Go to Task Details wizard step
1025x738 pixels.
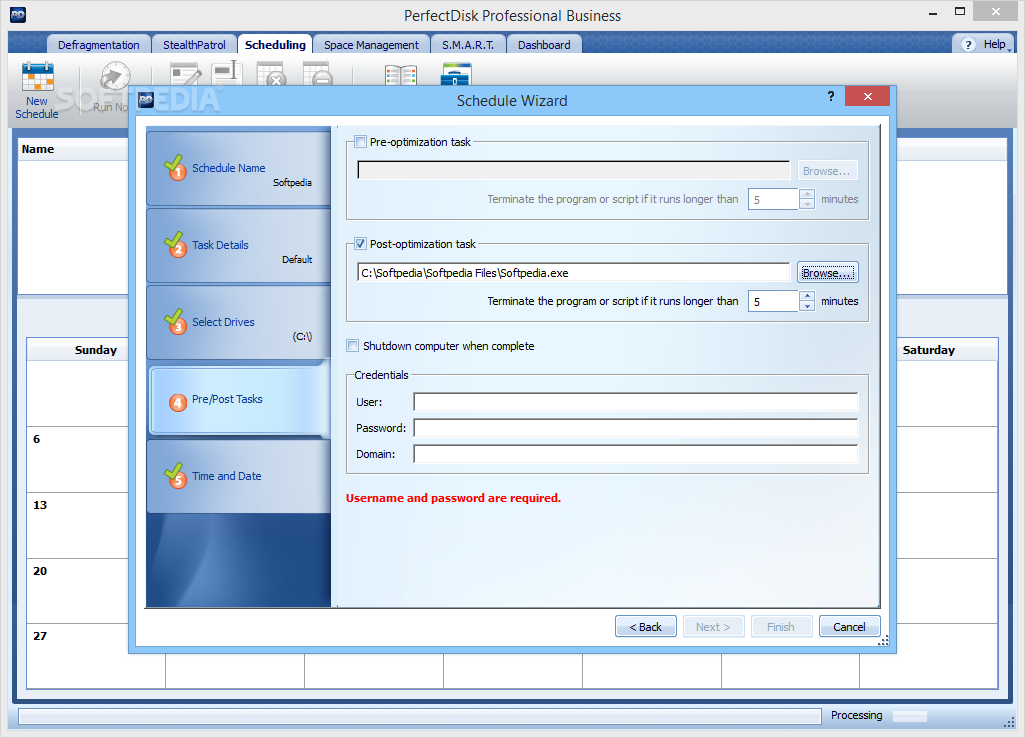click(x=239, y=246)
